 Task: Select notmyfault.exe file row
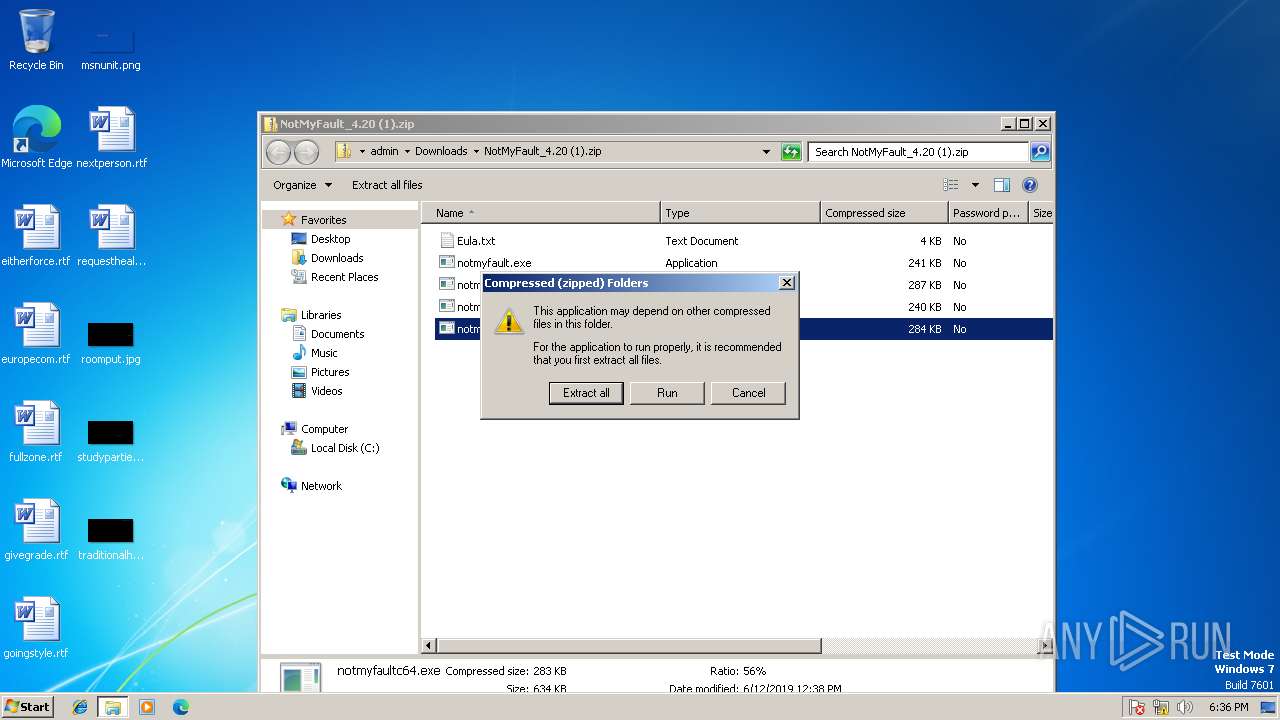coord(744,263)
